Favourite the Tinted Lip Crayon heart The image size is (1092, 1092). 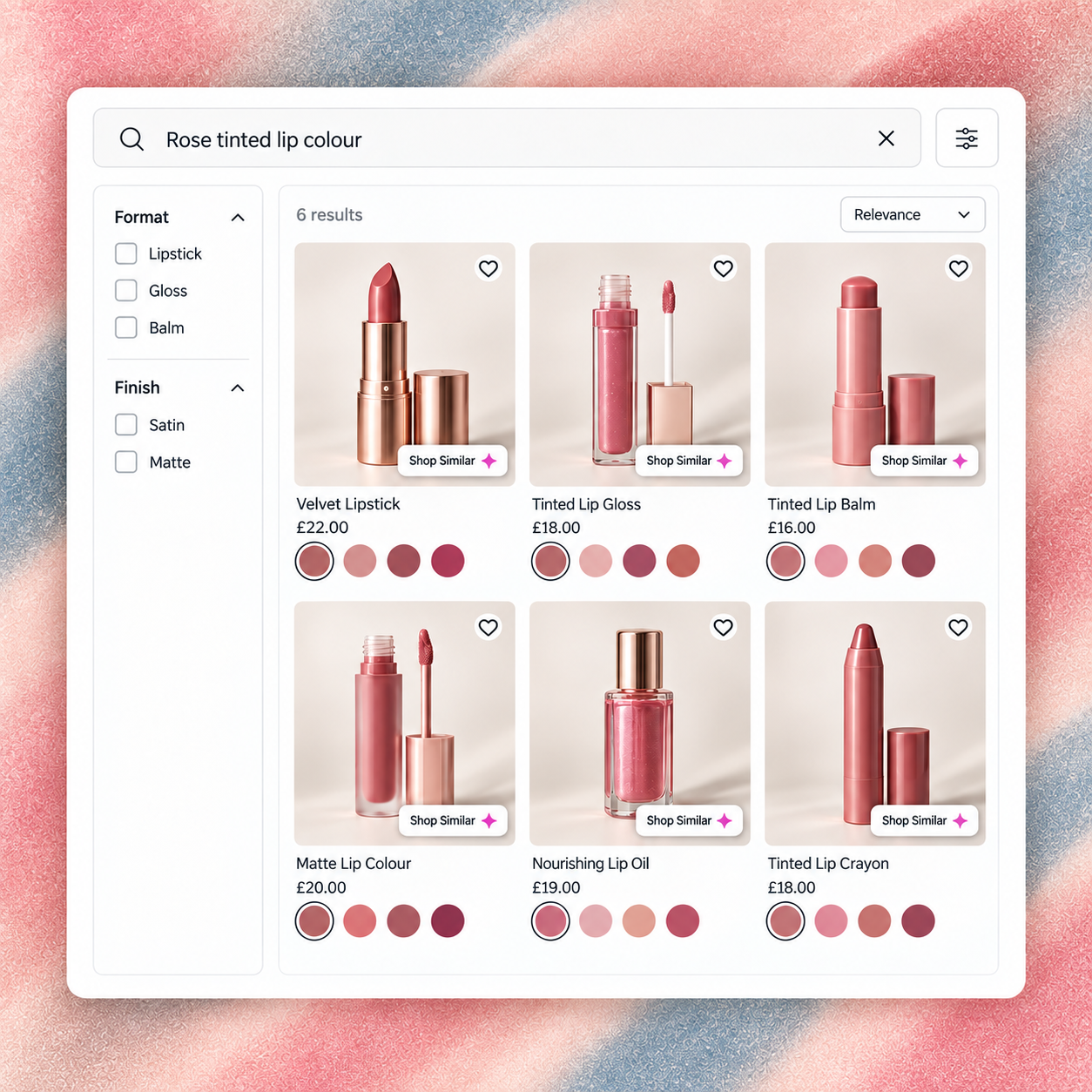(x=959, y=627)
